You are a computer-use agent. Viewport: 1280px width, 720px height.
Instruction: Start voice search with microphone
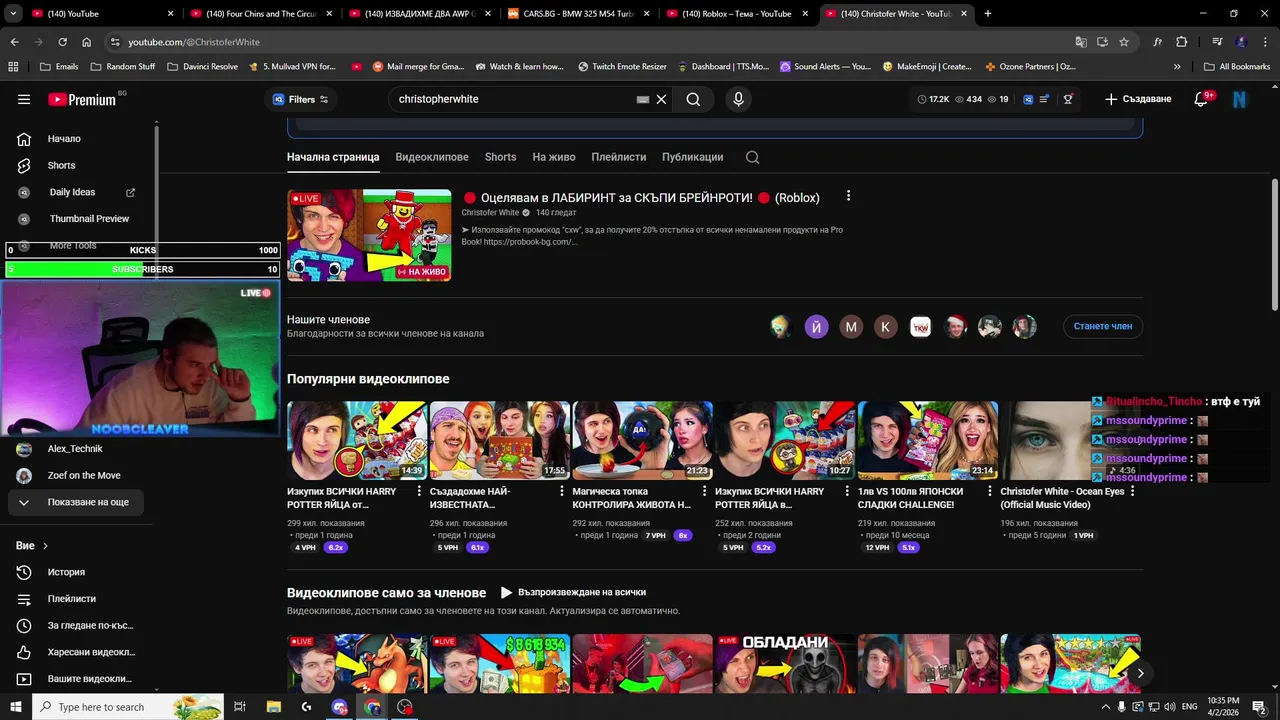coord(738,99)
